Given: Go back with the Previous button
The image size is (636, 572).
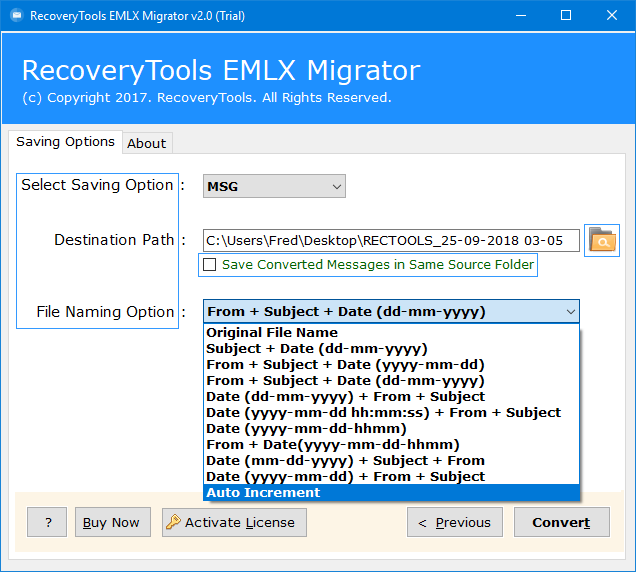Looking at the screenshot, I should click(x=455, y=522).
